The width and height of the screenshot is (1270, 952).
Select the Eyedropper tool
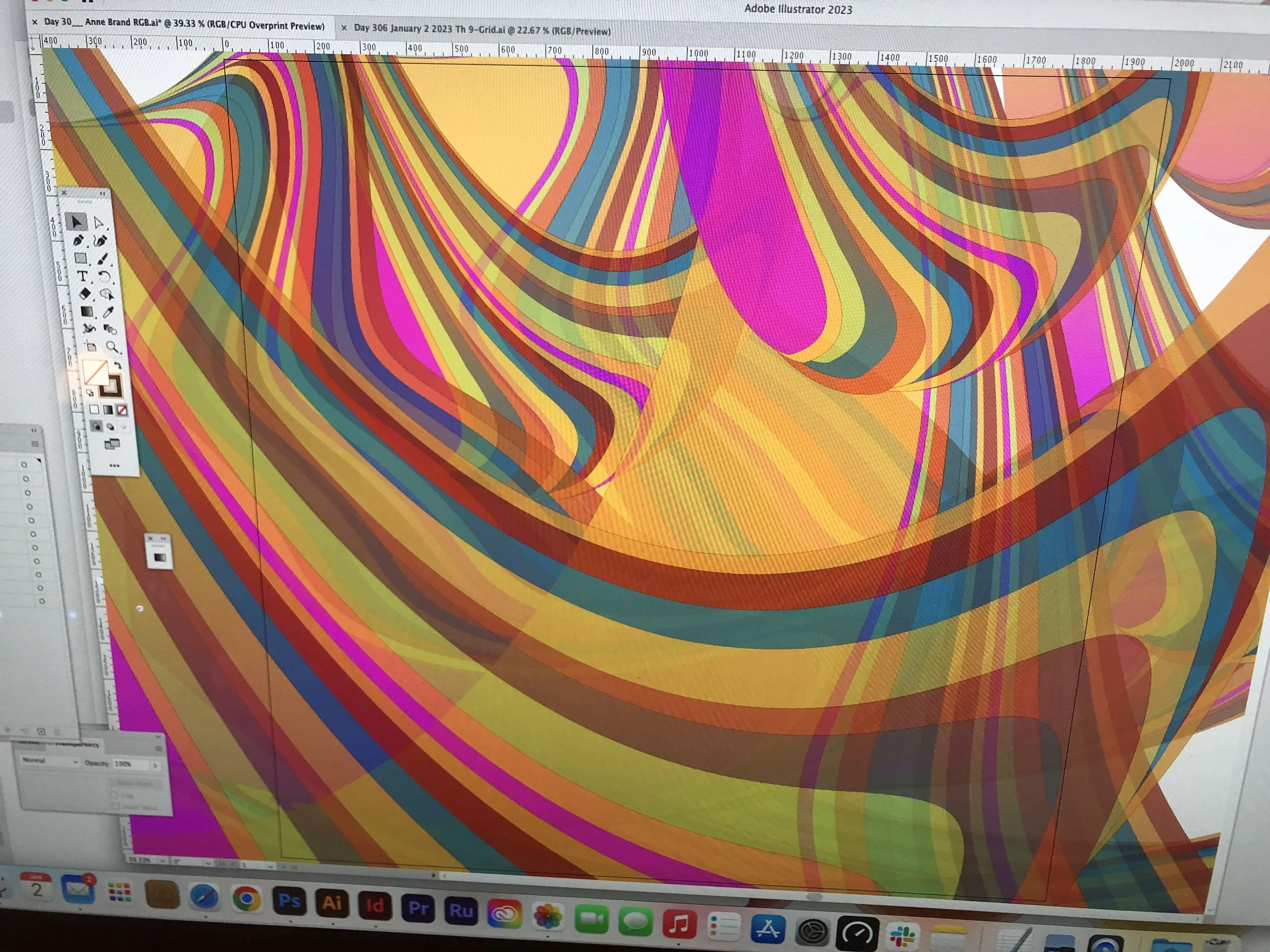(108, 312)
